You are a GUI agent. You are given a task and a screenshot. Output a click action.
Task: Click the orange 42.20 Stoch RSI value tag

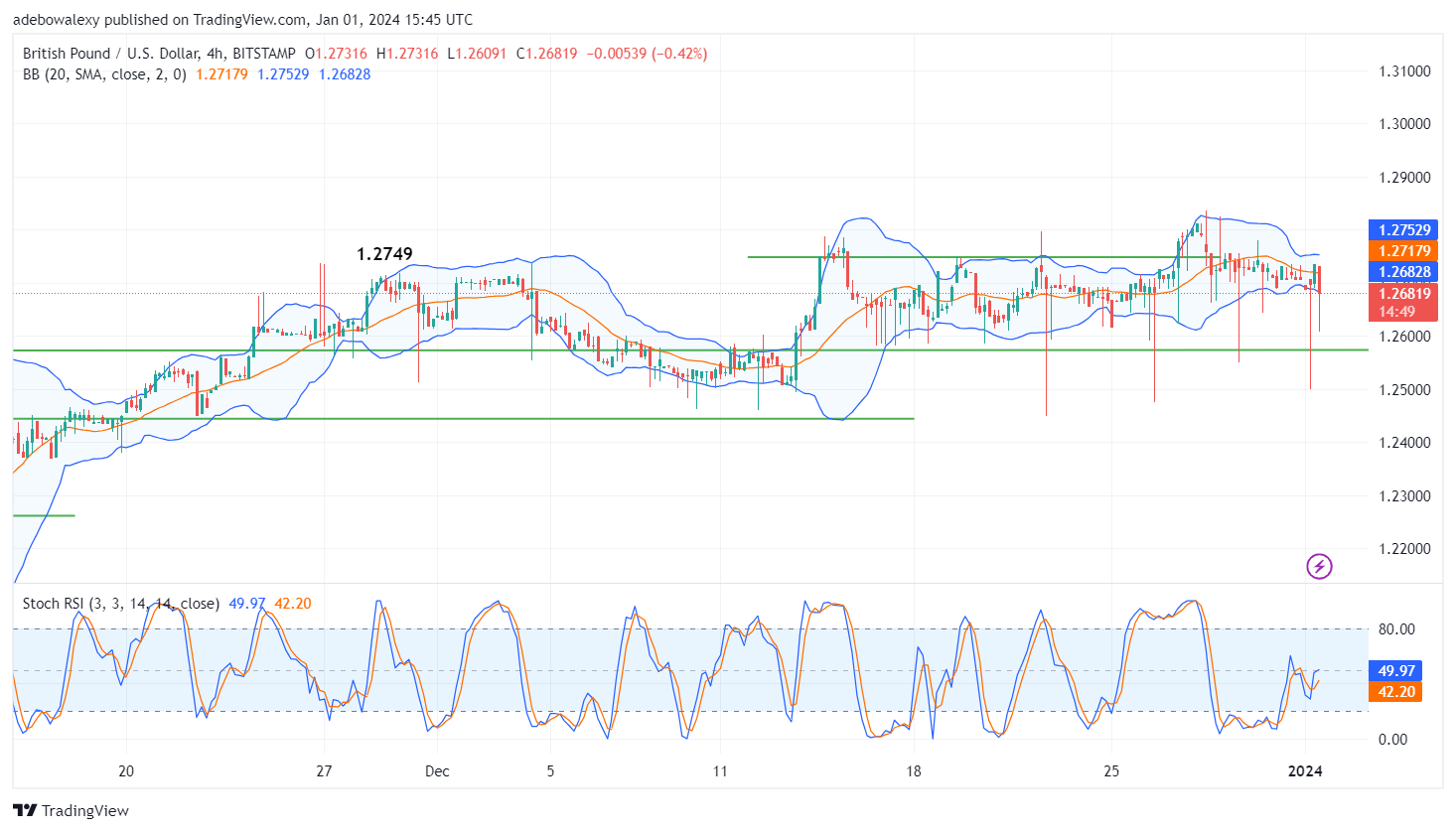tap(1395, 692)
